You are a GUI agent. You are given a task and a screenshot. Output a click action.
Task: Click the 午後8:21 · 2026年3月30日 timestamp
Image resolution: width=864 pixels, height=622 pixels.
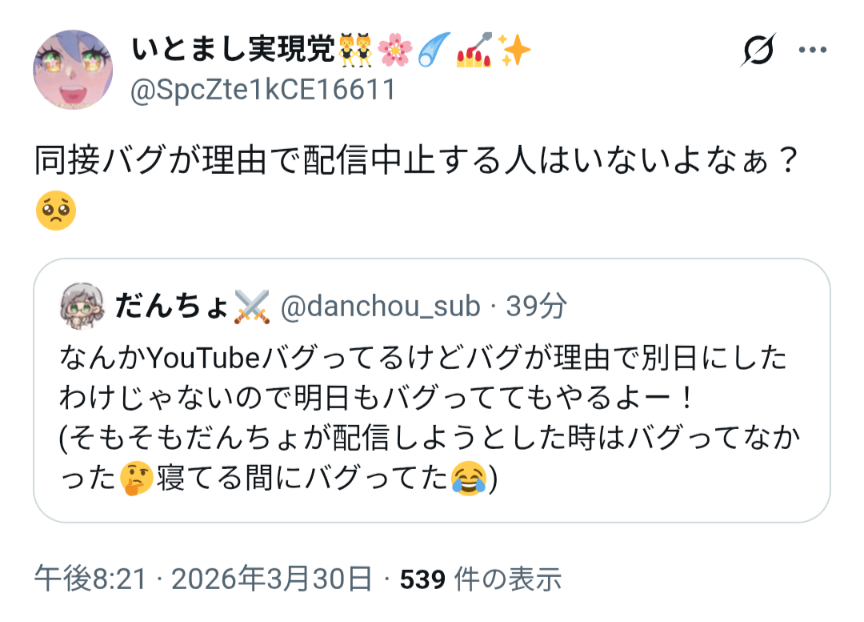[203, 579]
